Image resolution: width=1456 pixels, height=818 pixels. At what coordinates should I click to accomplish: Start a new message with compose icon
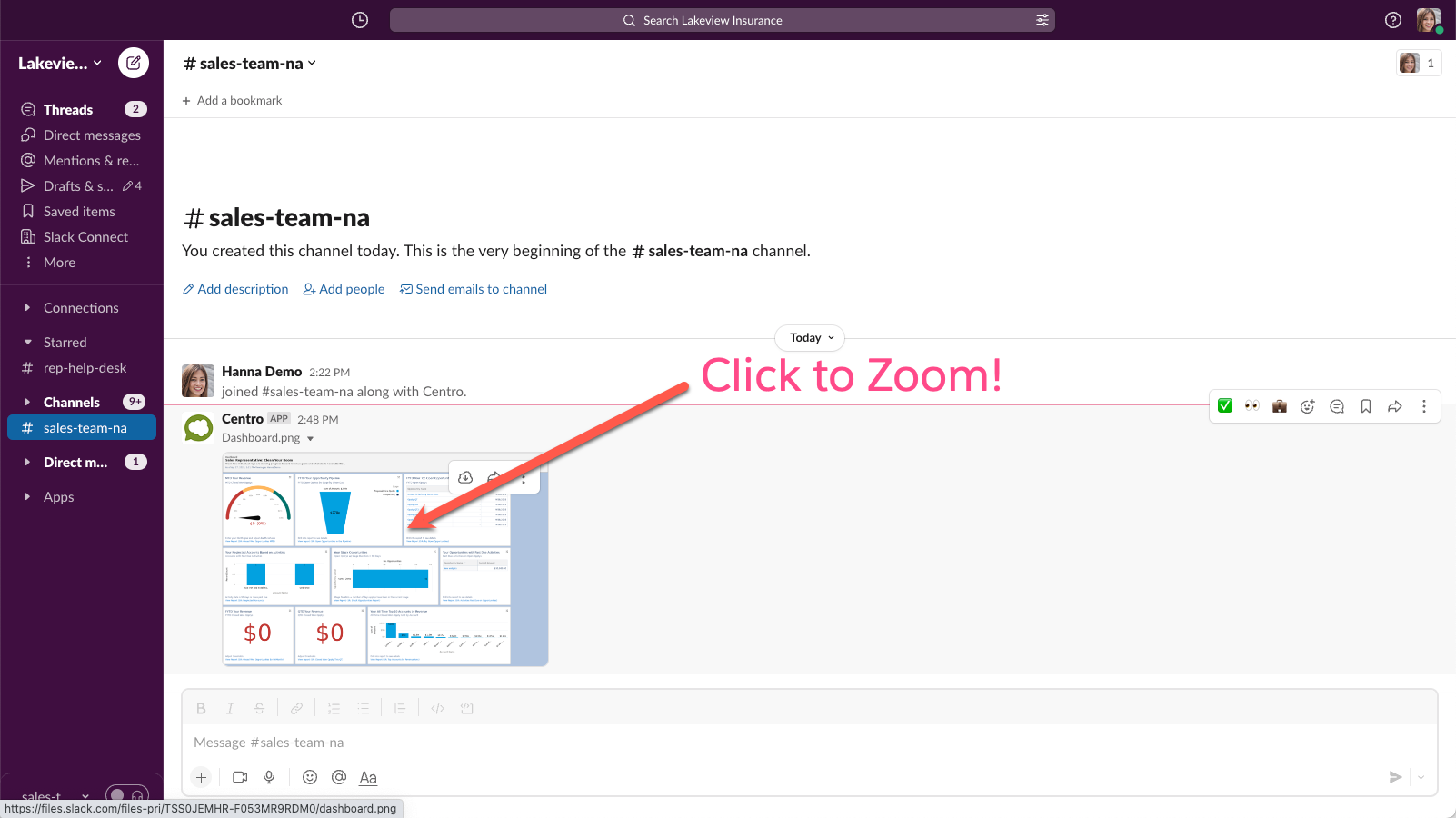134,63
